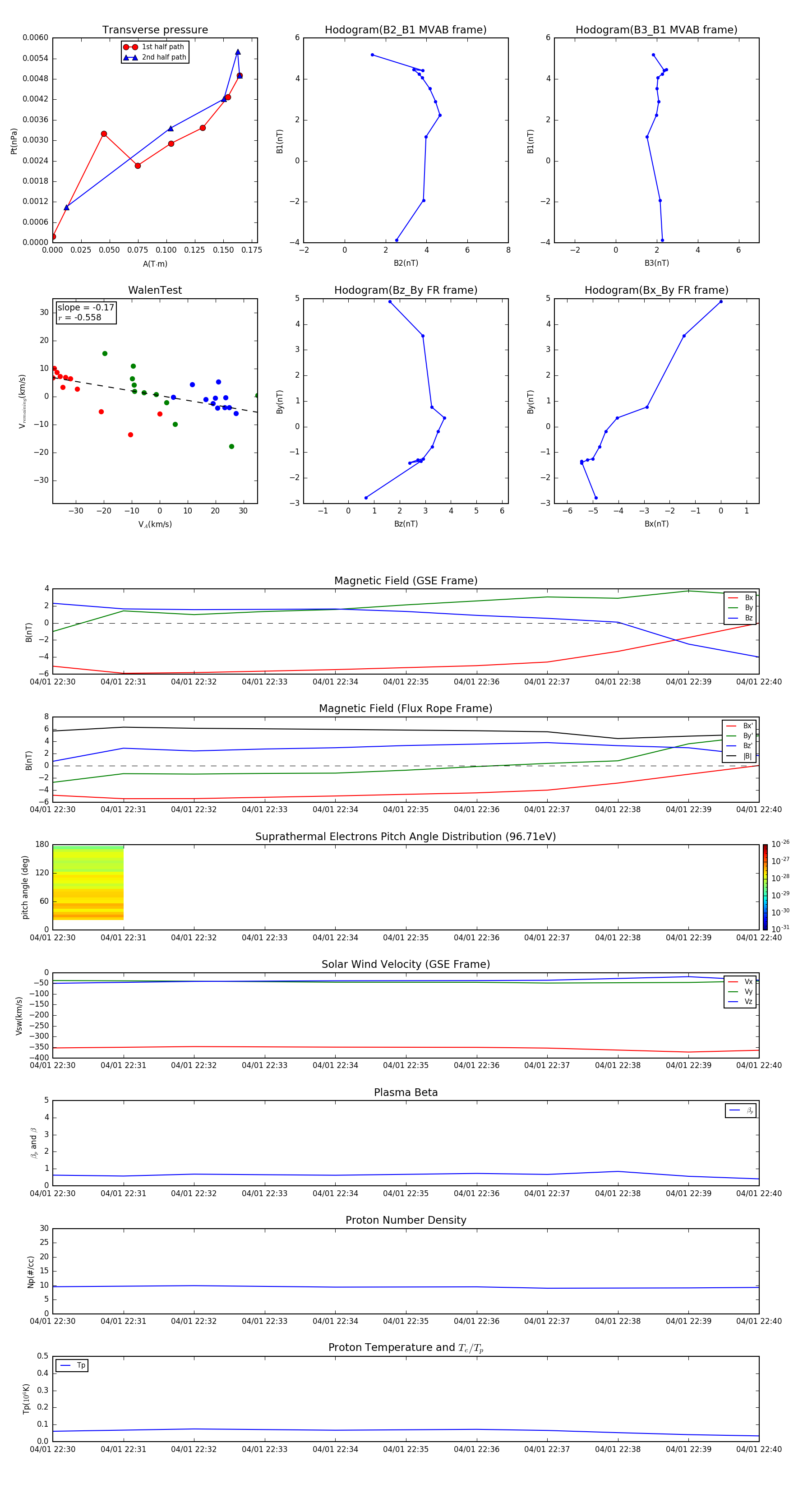Select 'Hodogram(B3_B1 MVAB frame)' title
Screen dimensions: 812x1489
(x=656, y=30)
